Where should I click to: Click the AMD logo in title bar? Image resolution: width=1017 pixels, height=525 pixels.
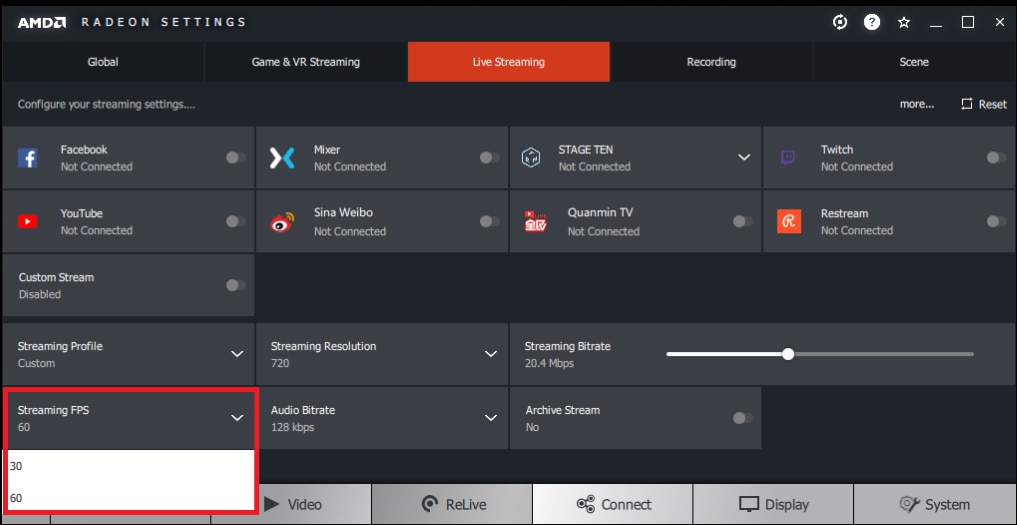42,23
